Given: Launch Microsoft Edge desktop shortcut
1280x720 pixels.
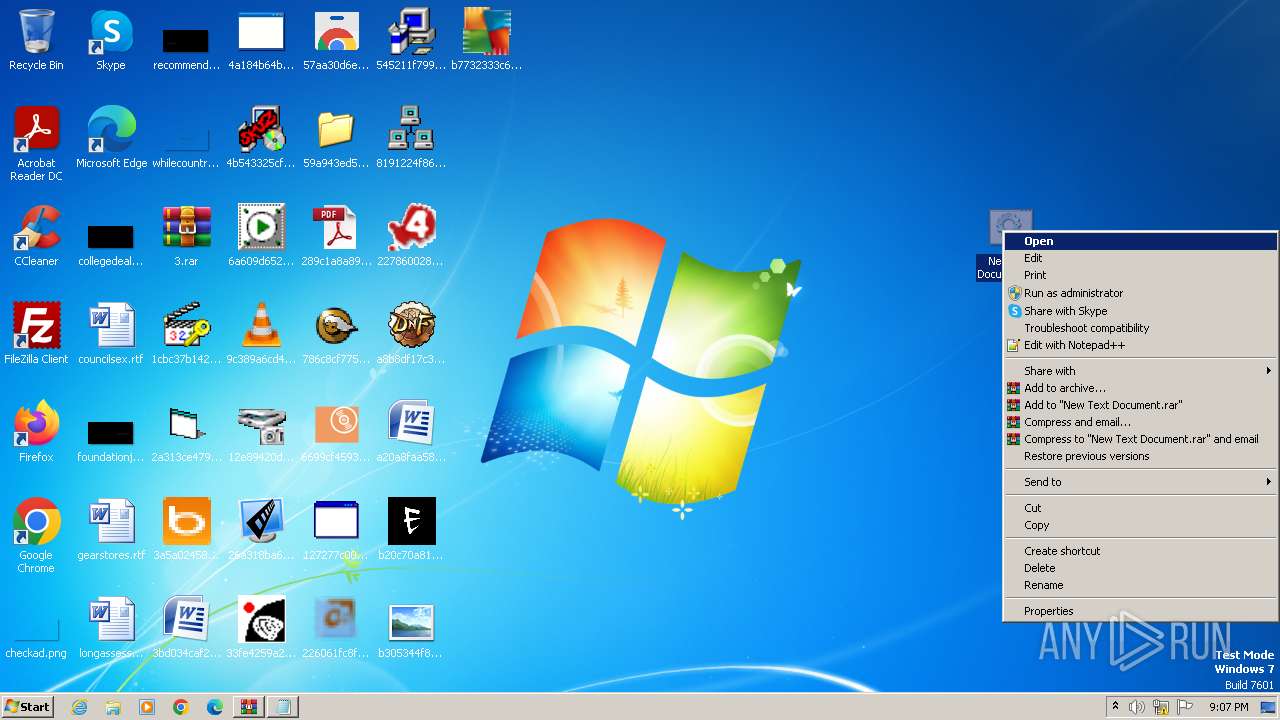Looking at the screenshot, I should pos(111,138).
